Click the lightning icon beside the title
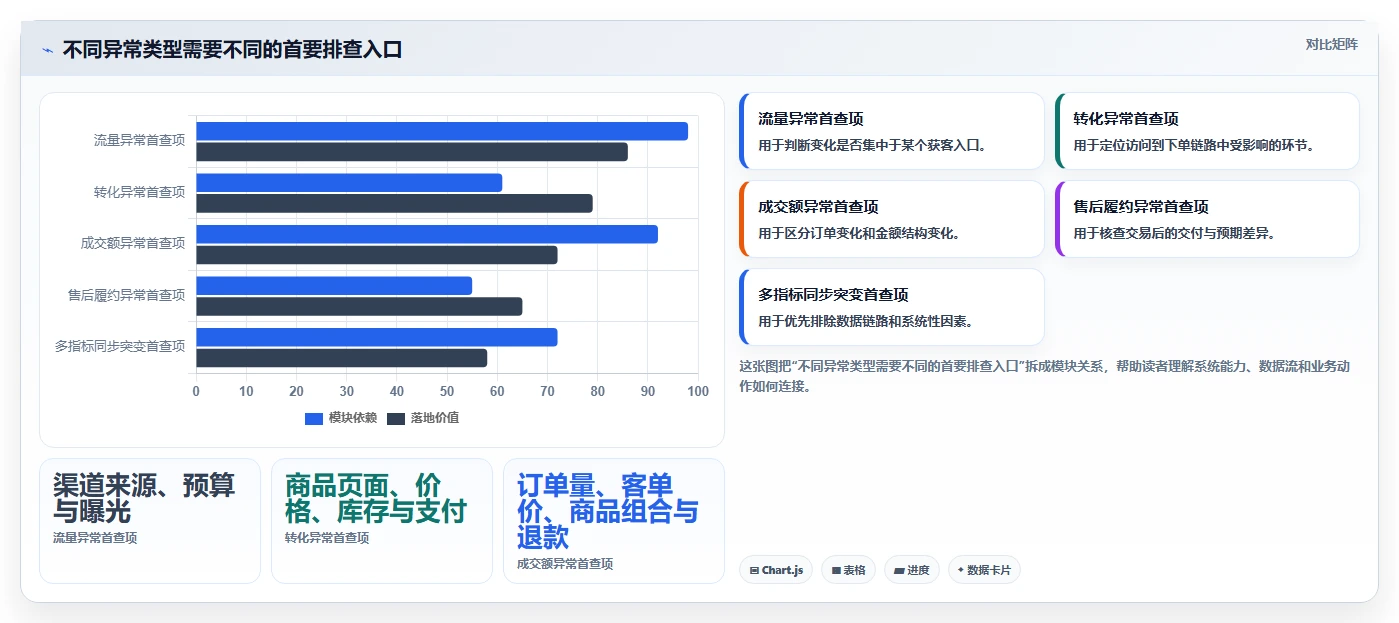Image resolution: width=1399 pixels, height=623 pixels. click(x=48, y=50)
